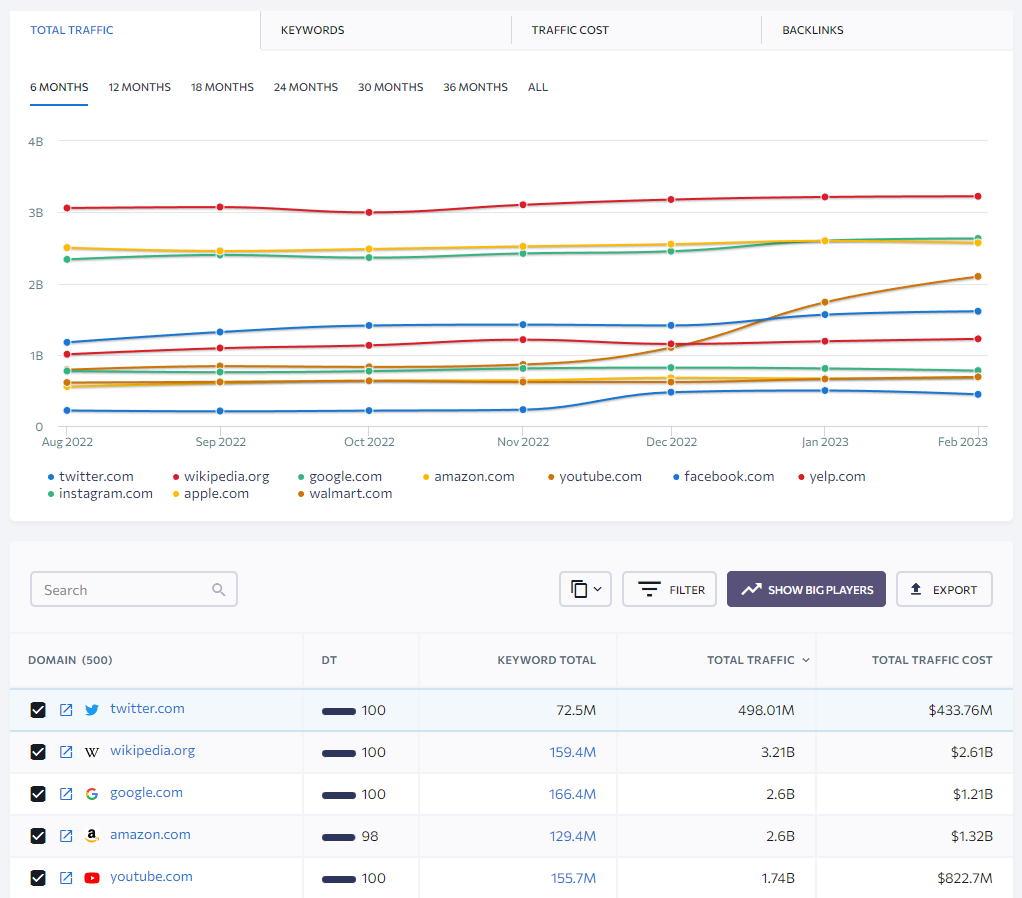This screenshot has width=1022, height=898.
Task: Toggle apple.com legend entry
Action: [x=211, y=493]
